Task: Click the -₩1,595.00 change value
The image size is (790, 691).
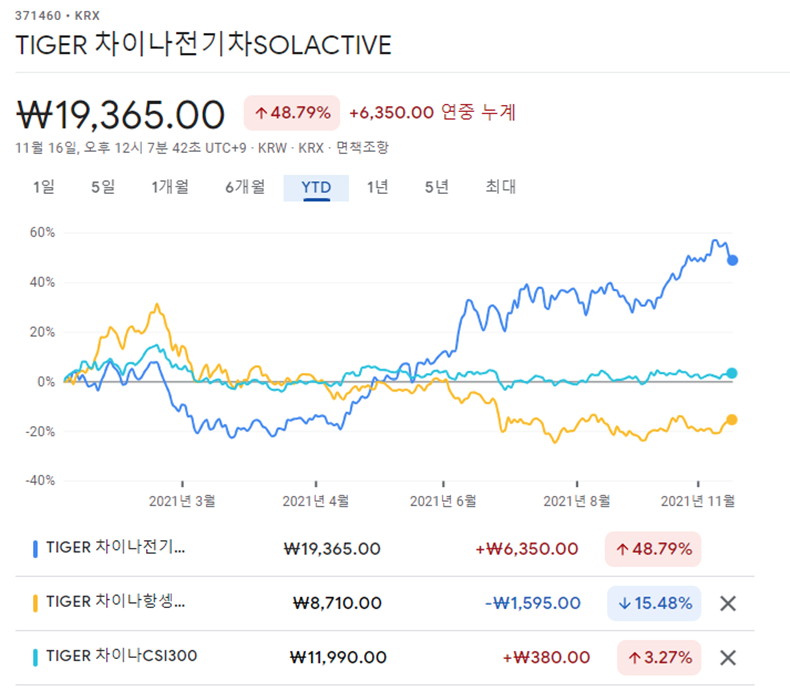Action: click(x=533, y=603)
